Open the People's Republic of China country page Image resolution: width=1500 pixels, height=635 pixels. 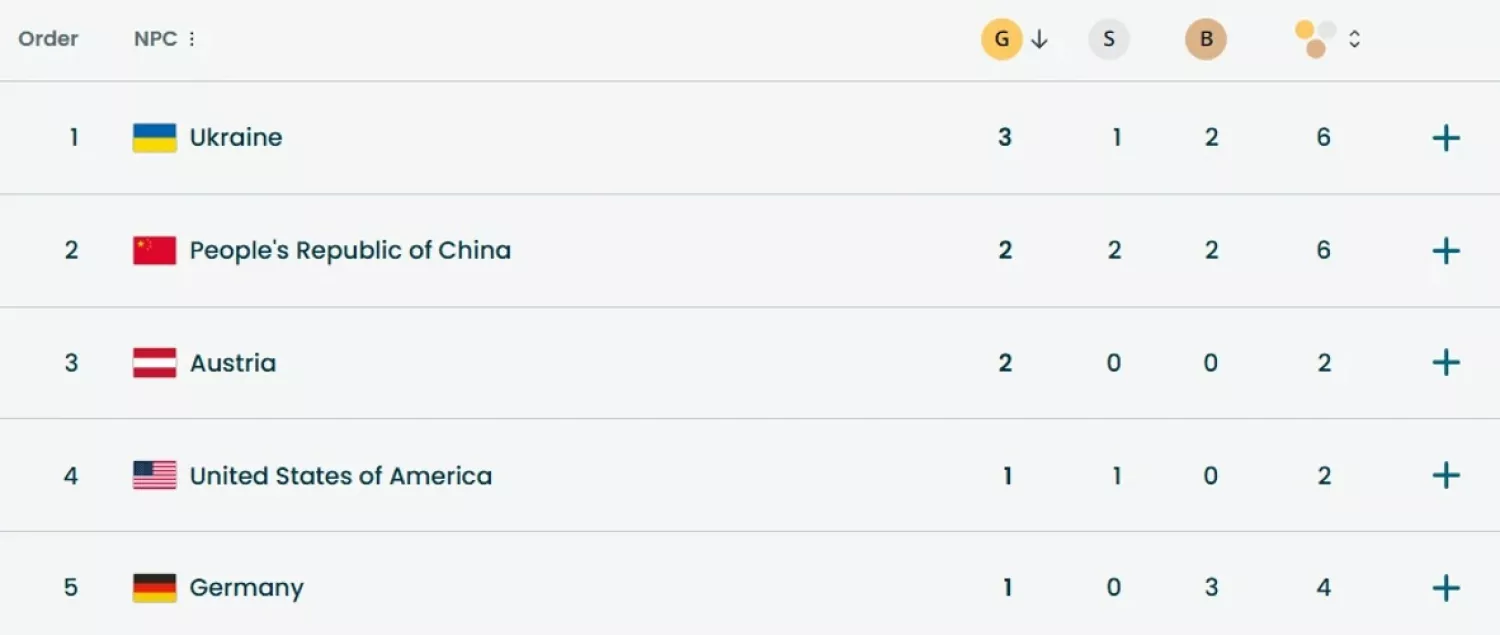tap(350, 250)
